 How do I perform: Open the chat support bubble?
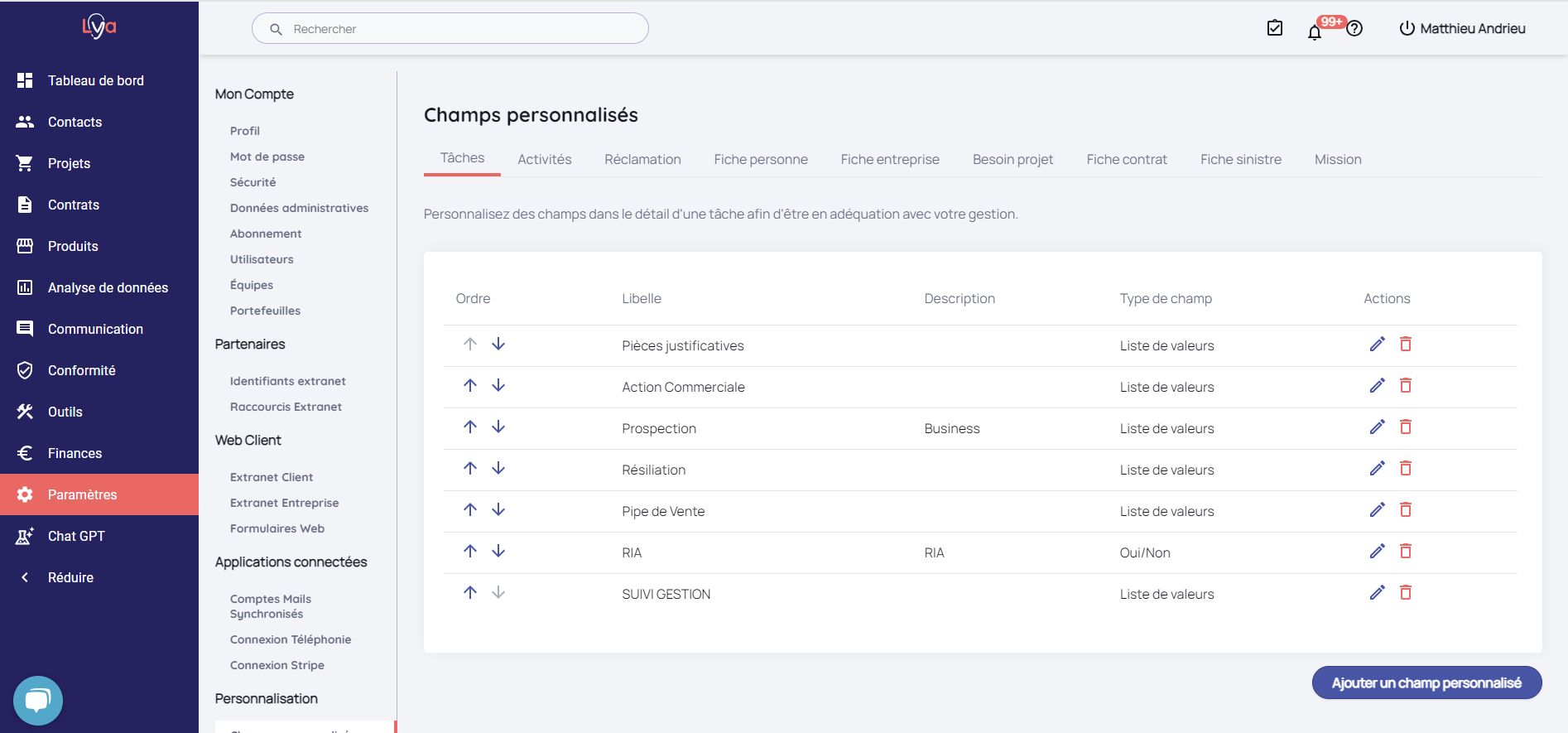(38, 701)
